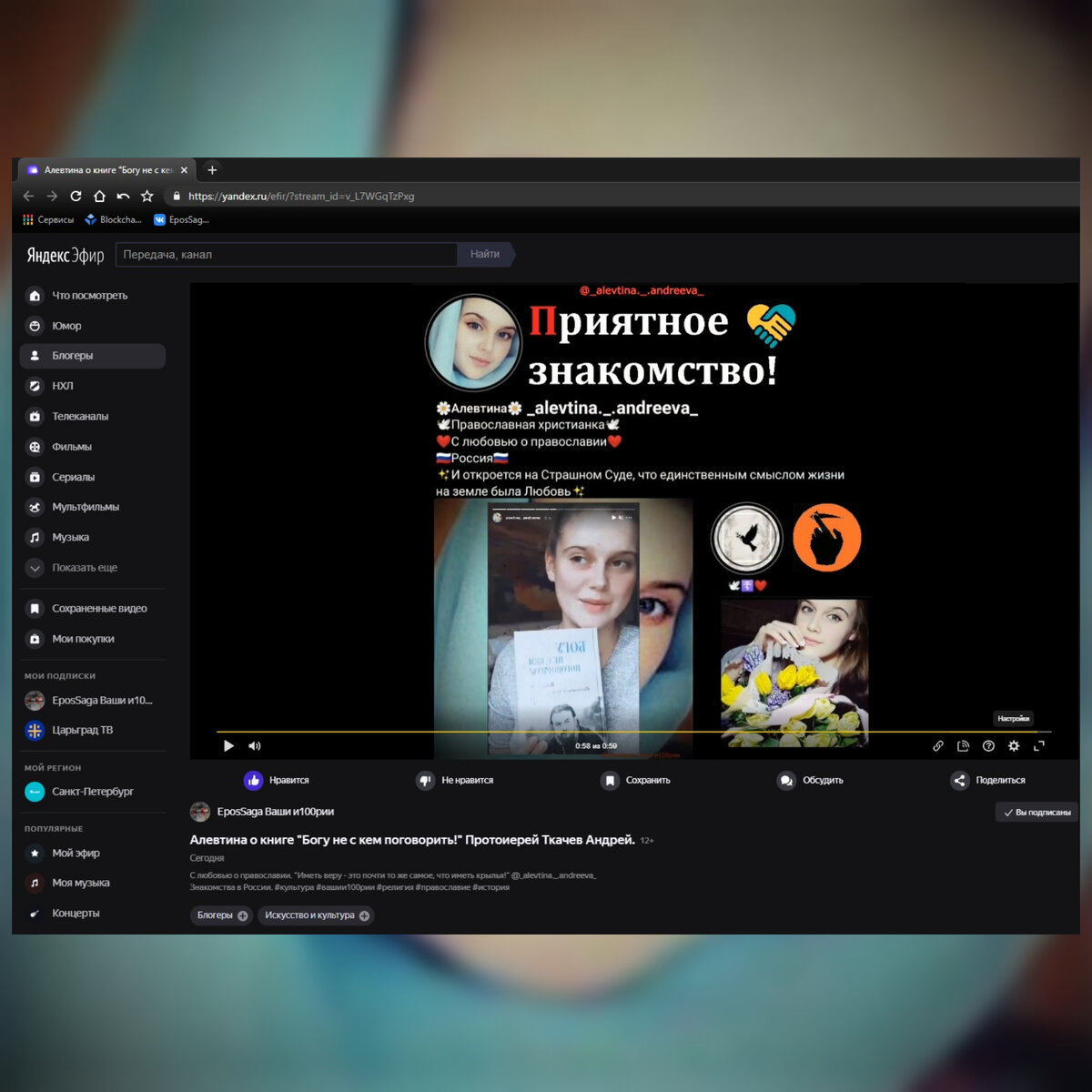Open the Что посмотреть home icon
The height and width of the screenshot is (1092, 1092).
pos(35,296)
